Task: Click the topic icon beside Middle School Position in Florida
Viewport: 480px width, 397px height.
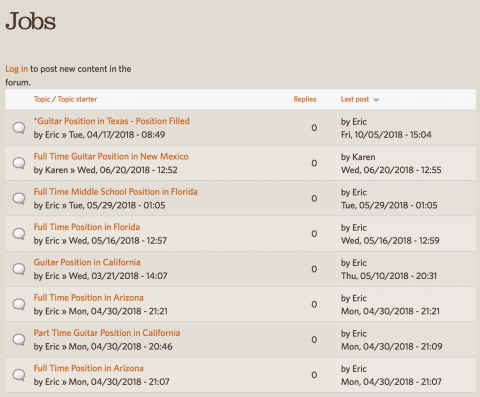Action: click(19, 199)
